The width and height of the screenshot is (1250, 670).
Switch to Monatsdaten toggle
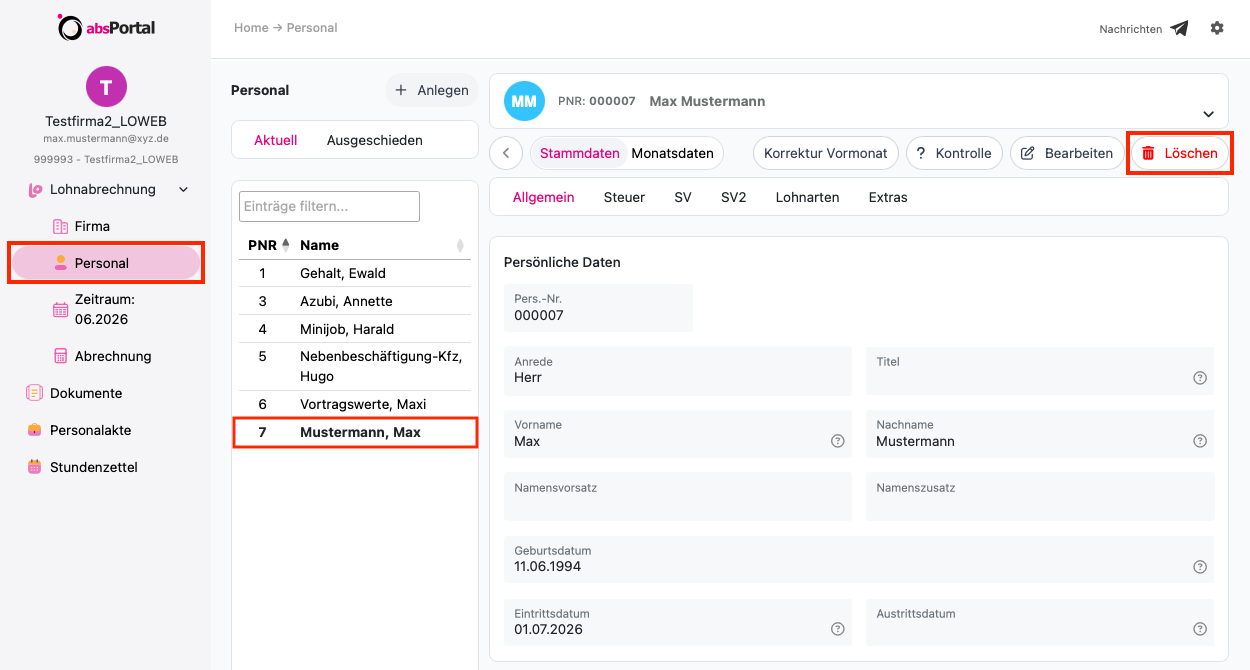672,153
